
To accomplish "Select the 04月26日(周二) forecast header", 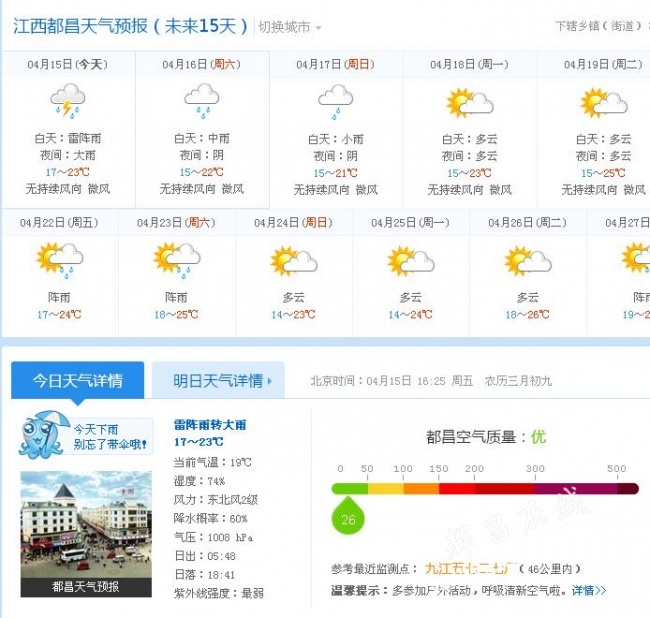I will (528, 223).
